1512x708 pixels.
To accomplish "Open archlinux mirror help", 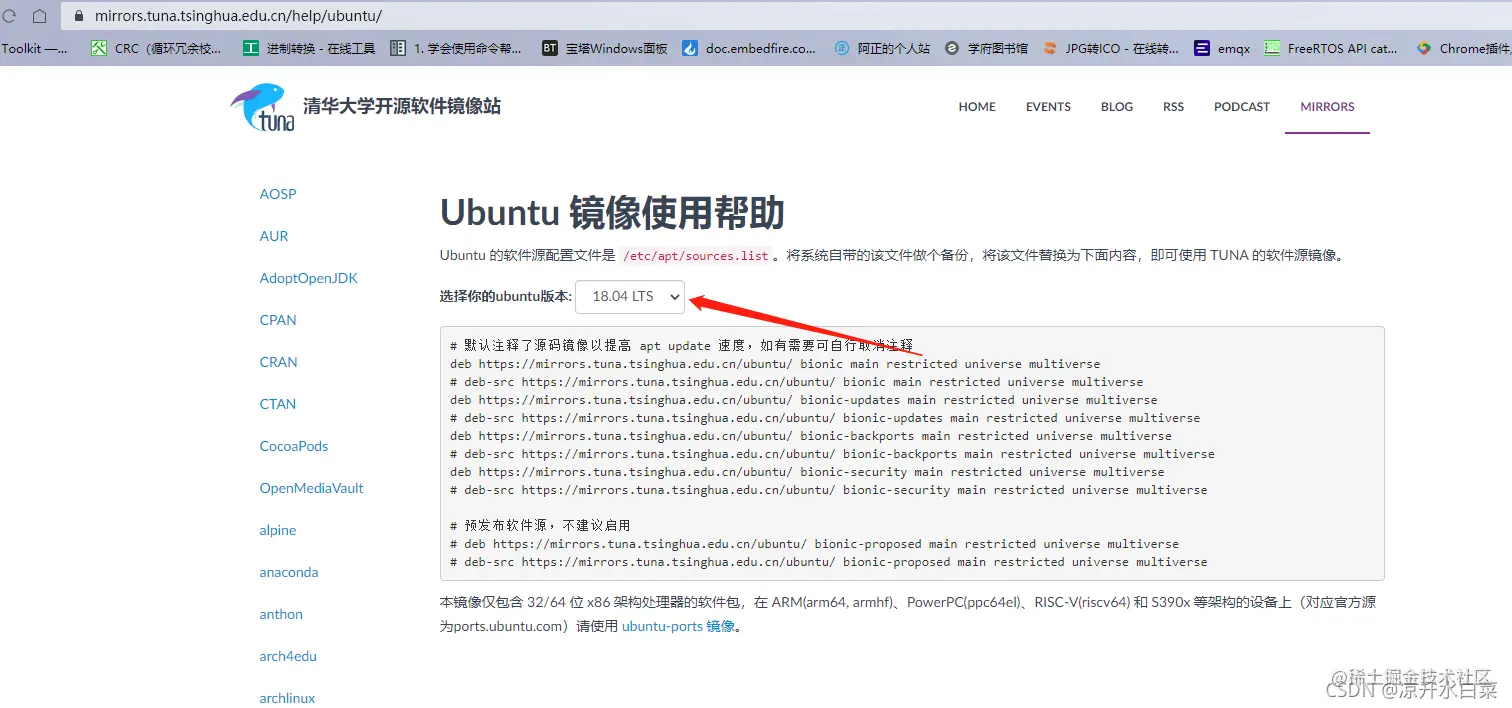I will click(x=287, y=698).
